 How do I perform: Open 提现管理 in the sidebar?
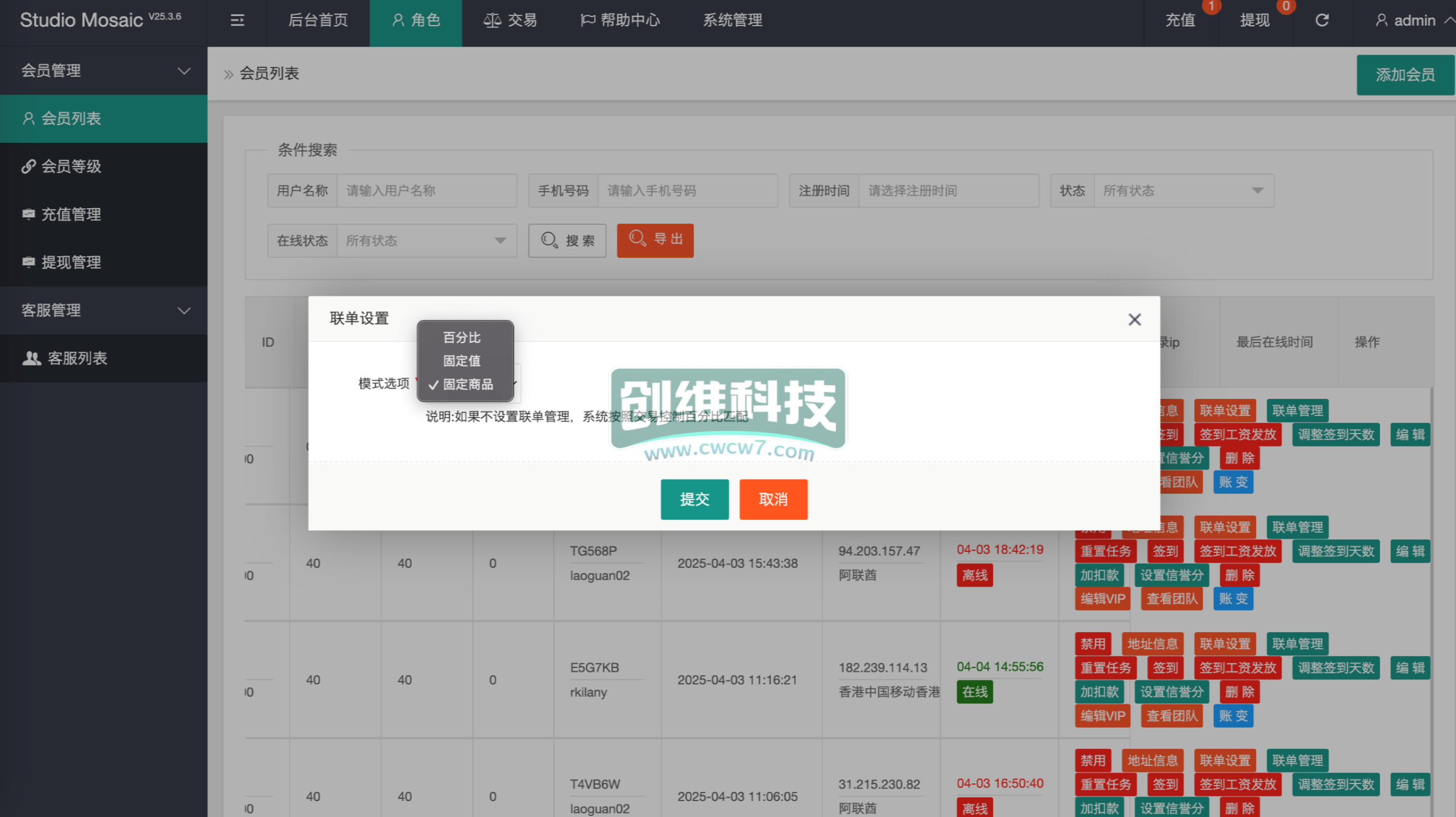(x=104, y=262)
